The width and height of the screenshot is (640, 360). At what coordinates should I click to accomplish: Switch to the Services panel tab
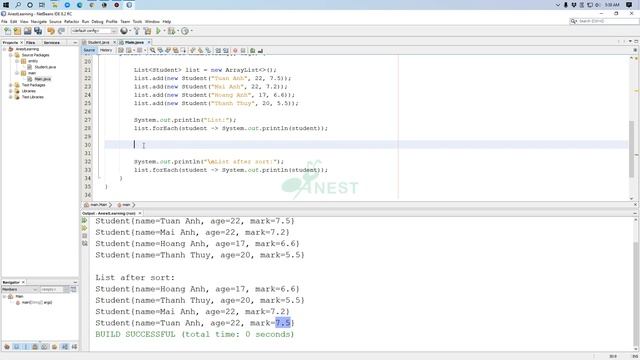tap(52, 42)
